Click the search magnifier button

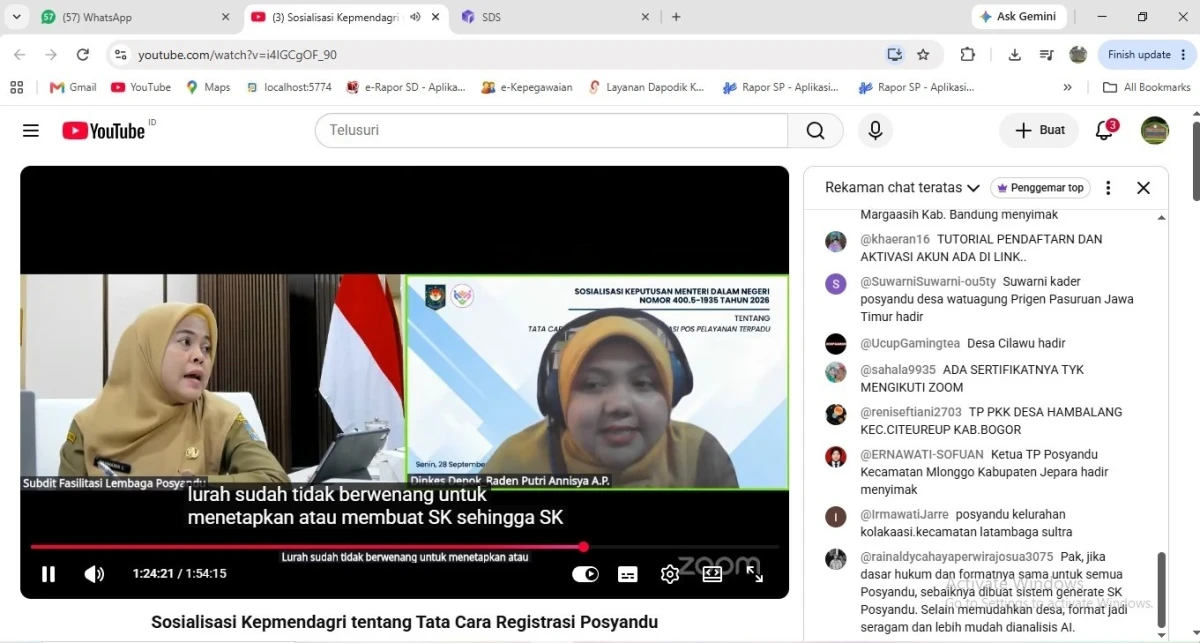[815, 130]
